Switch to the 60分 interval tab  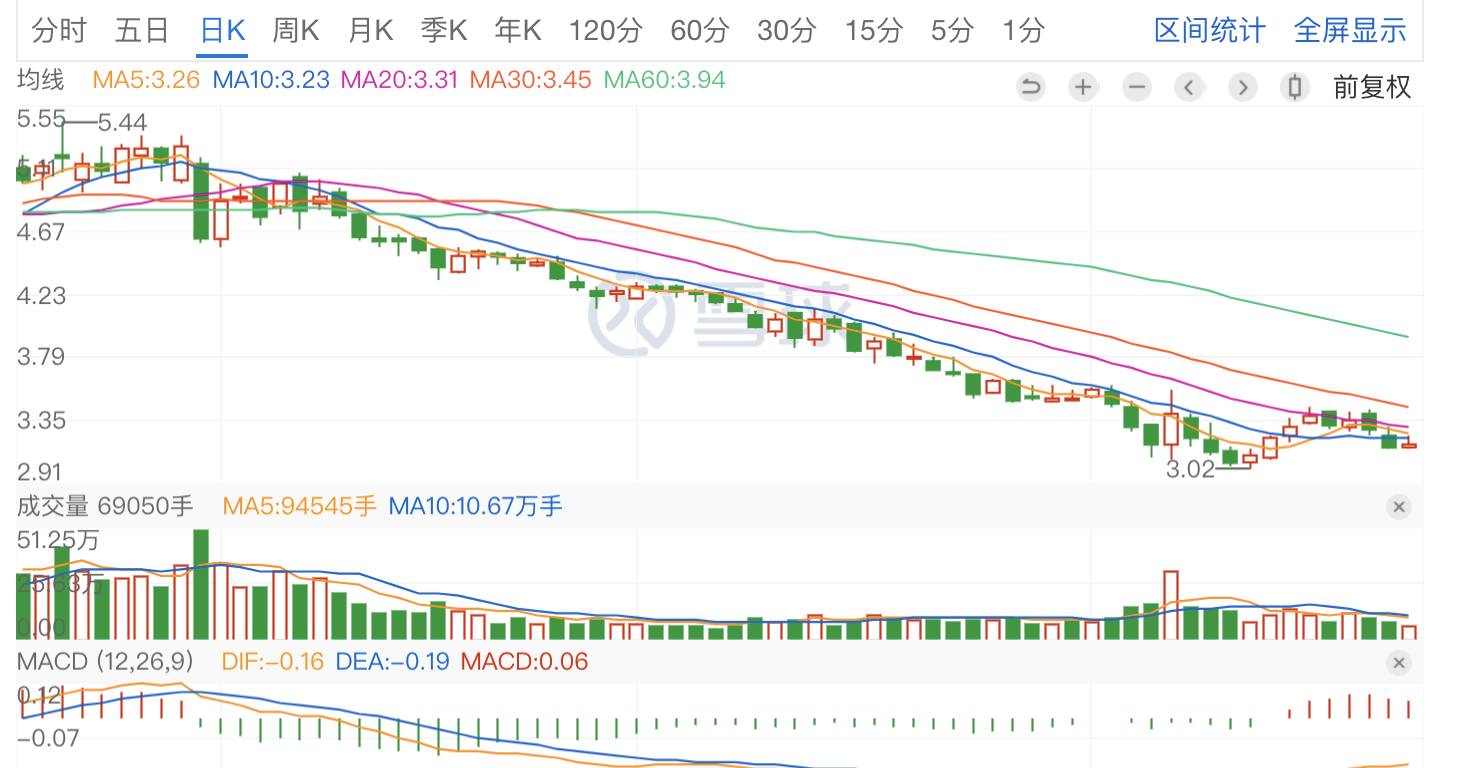pyautogui.click(x=700, y=31)
